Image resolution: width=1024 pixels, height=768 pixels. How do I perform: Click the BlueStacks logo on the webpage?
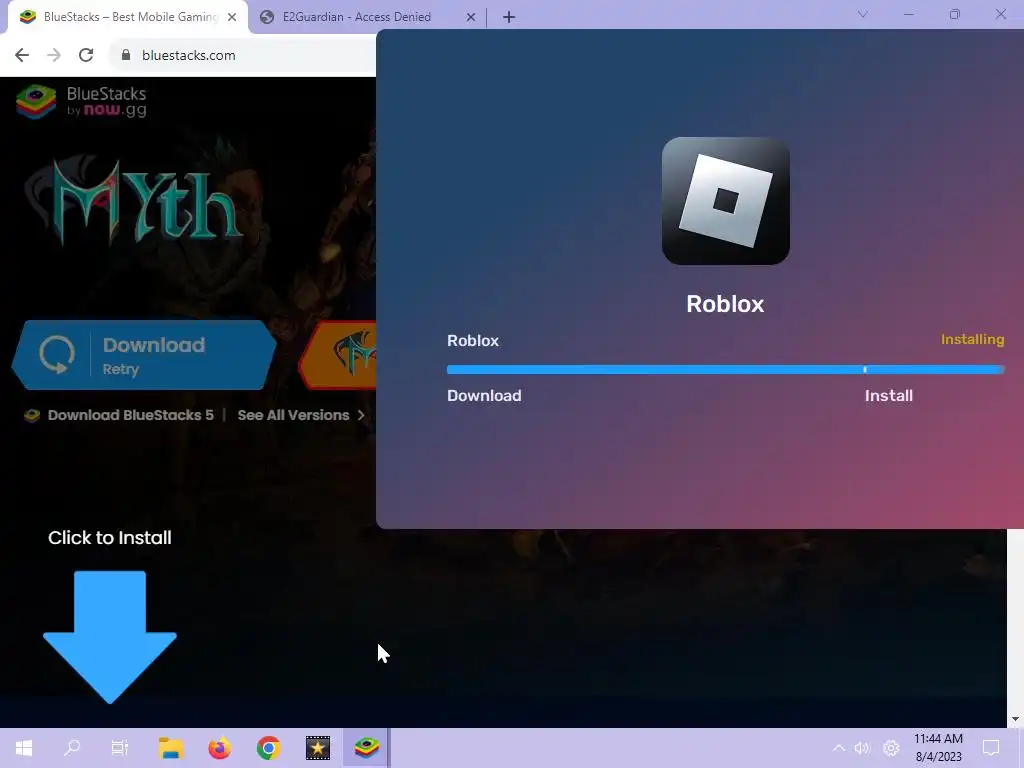[82, 102]
